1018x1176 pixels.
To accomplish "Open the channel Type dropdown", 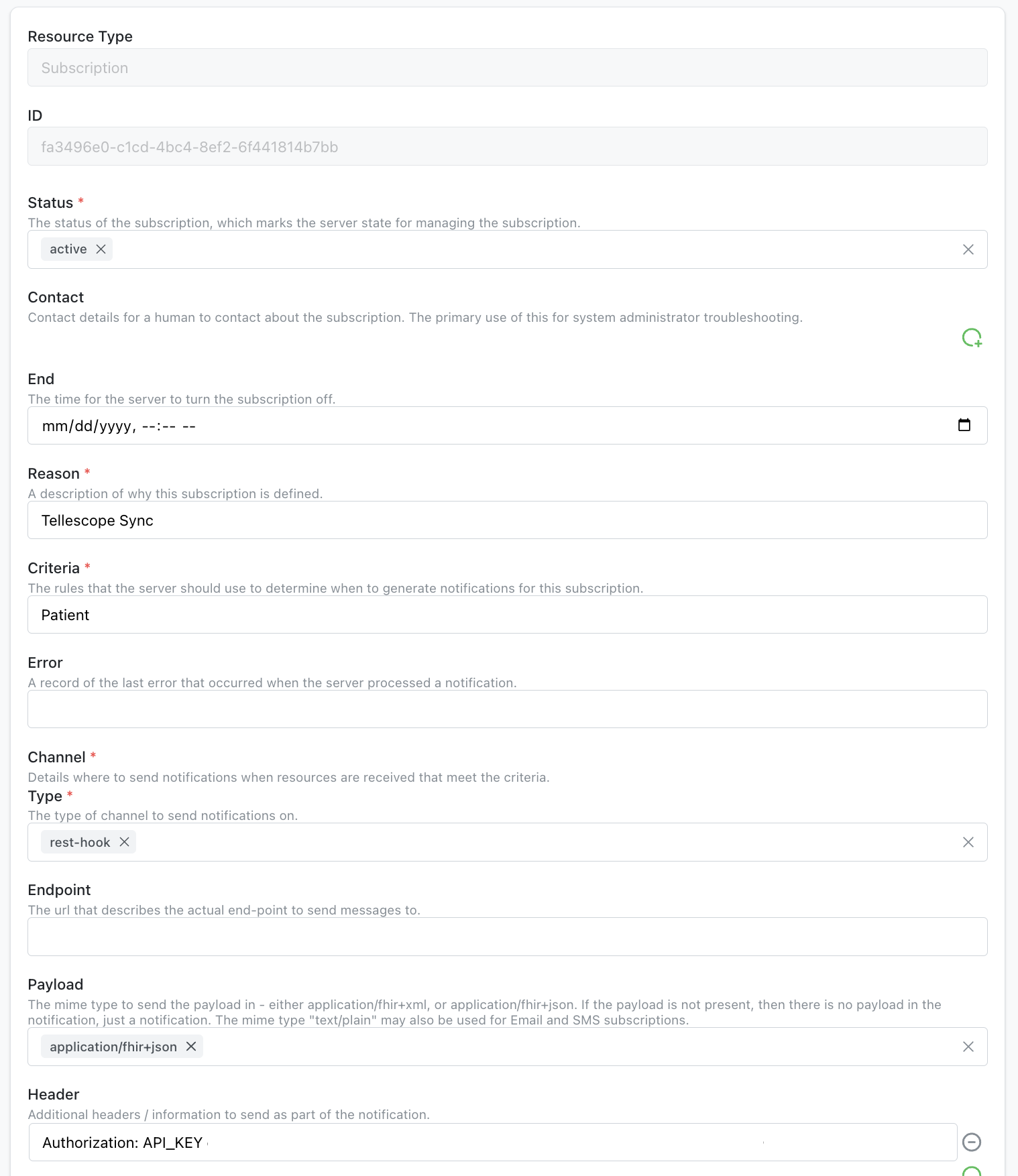I will point(536,842).
